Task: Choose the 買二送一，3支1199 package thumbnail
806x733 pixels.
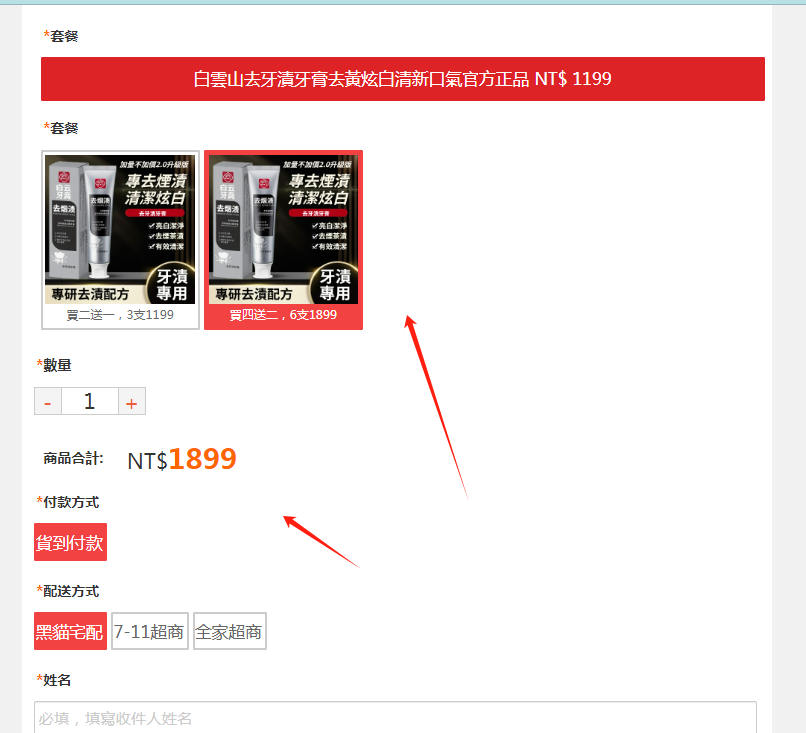Action: 120,240
